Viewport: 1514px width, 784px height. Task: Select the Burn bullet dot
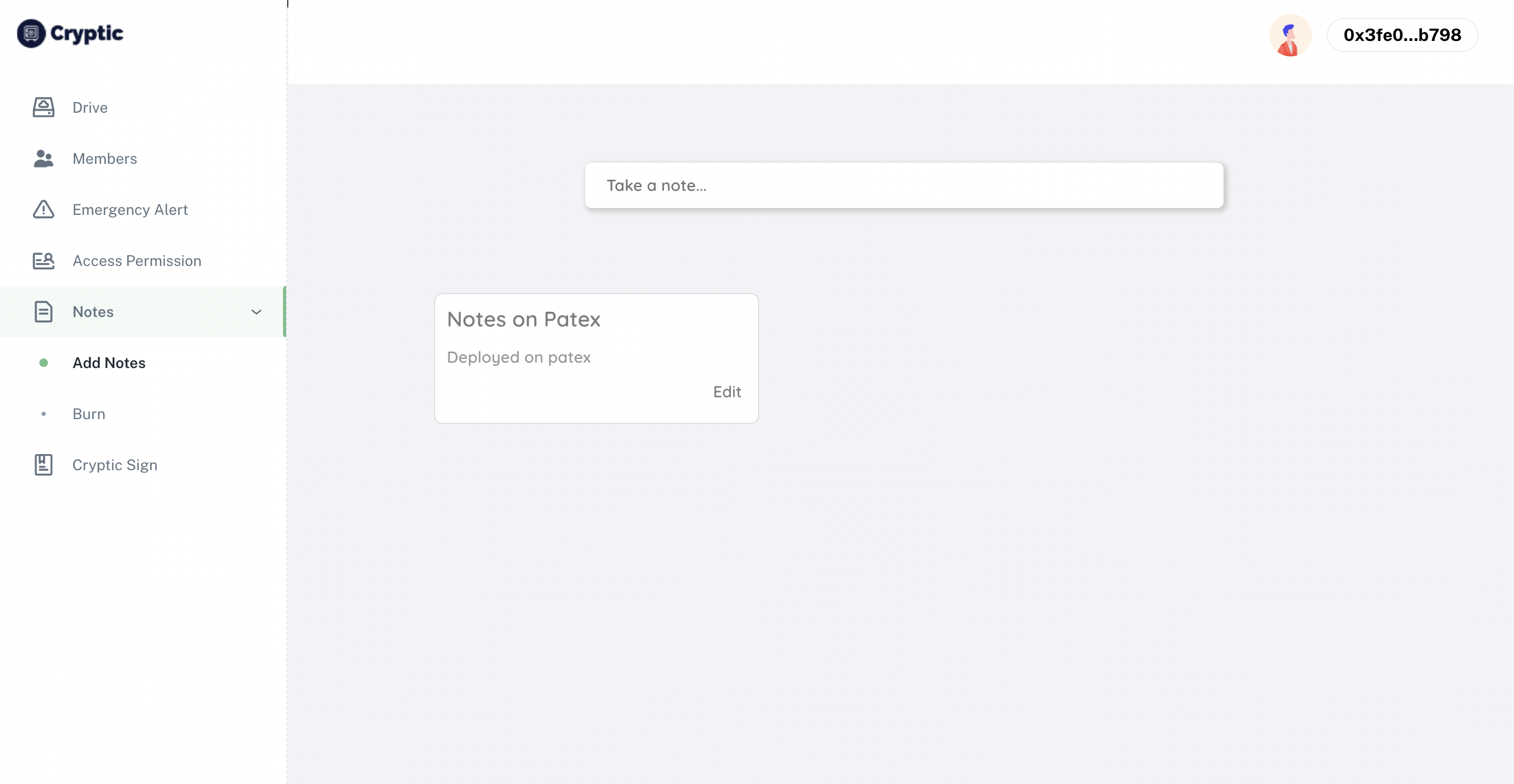44,414
